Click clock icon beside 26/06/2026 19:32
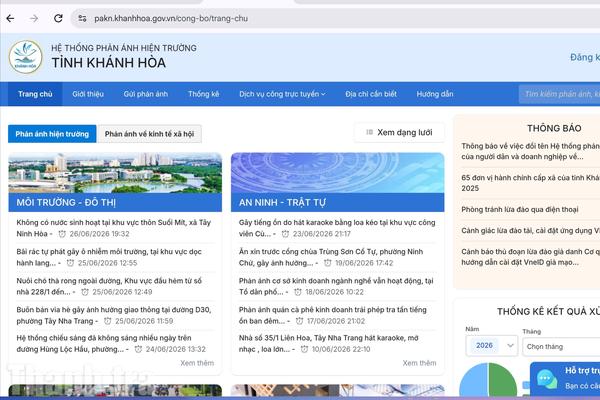The width and height of the screenshot is (600, 400). coord(62,234)
